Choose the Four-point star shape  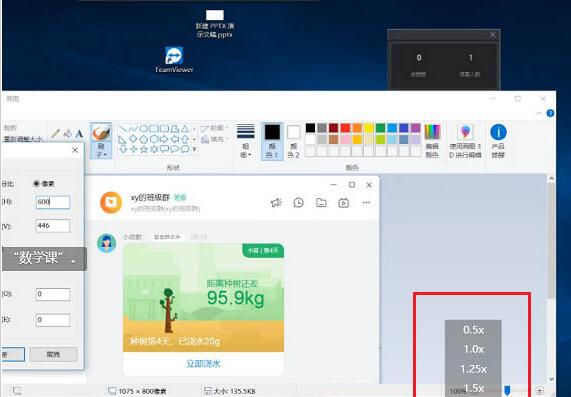133,149
